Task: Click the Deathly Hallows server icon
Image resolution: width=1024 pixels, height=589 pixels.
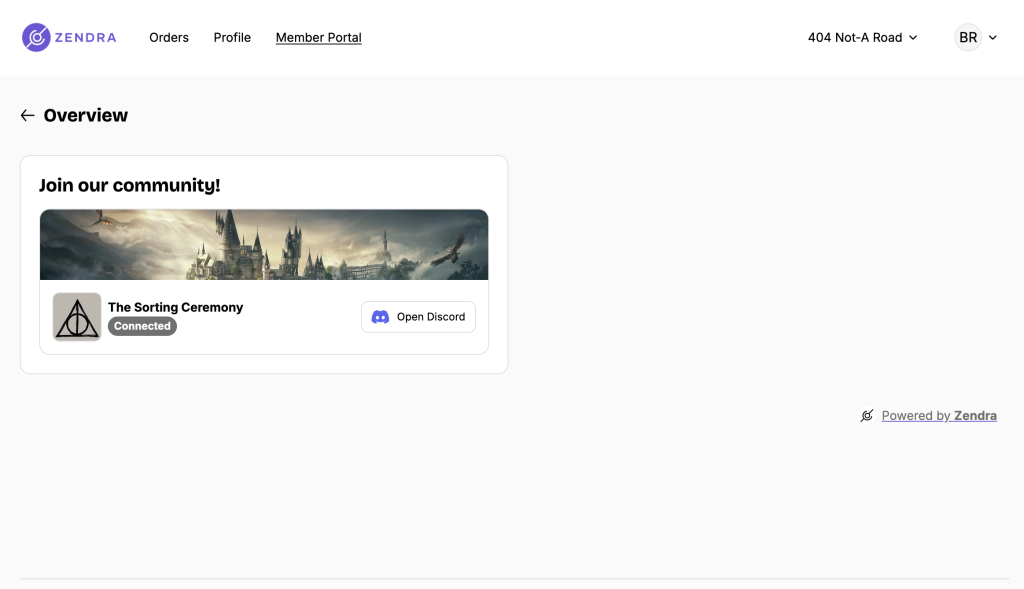Action: tap(77, 317)
